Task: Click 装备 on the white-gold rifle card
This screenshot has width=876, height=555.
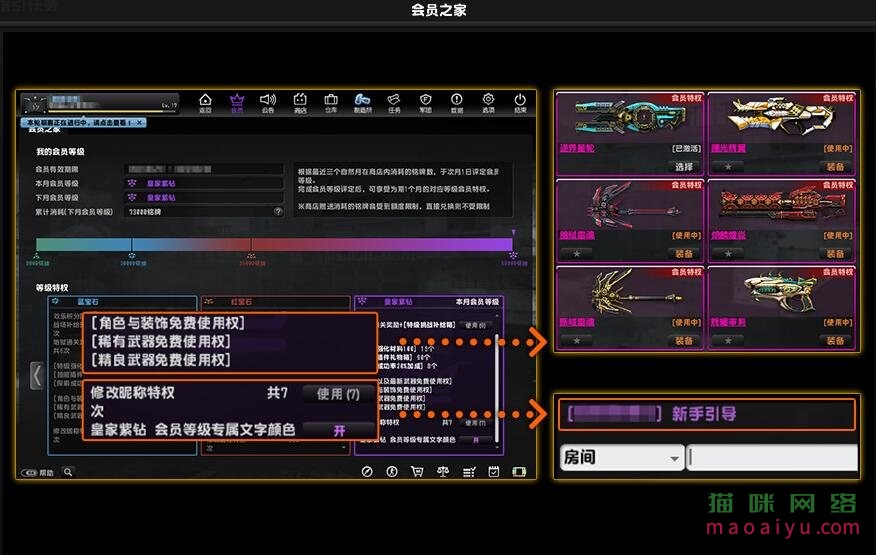Action: [x=835, y=167]
